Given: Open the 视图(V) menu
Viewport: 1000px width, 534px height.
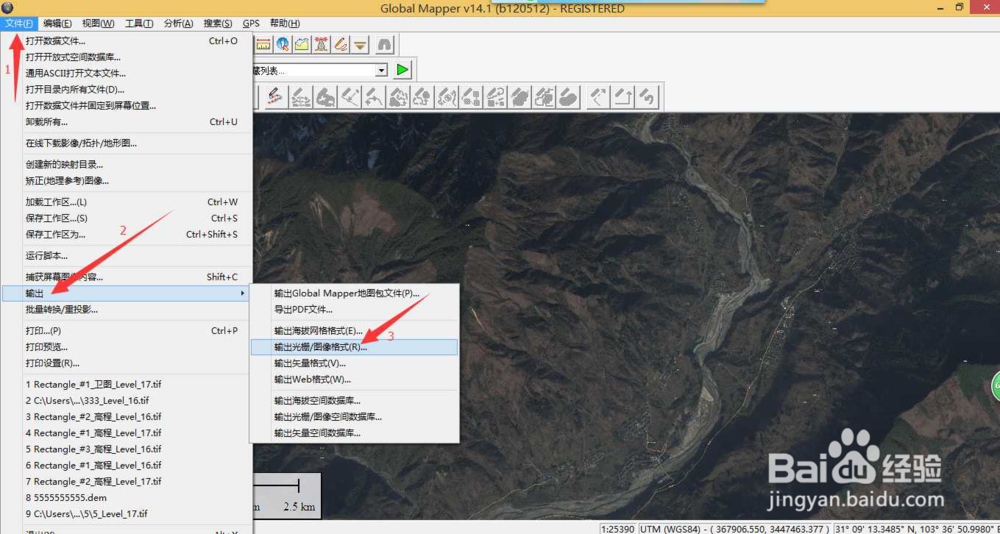Looking at the screenshot, I should tap(98, 24).
